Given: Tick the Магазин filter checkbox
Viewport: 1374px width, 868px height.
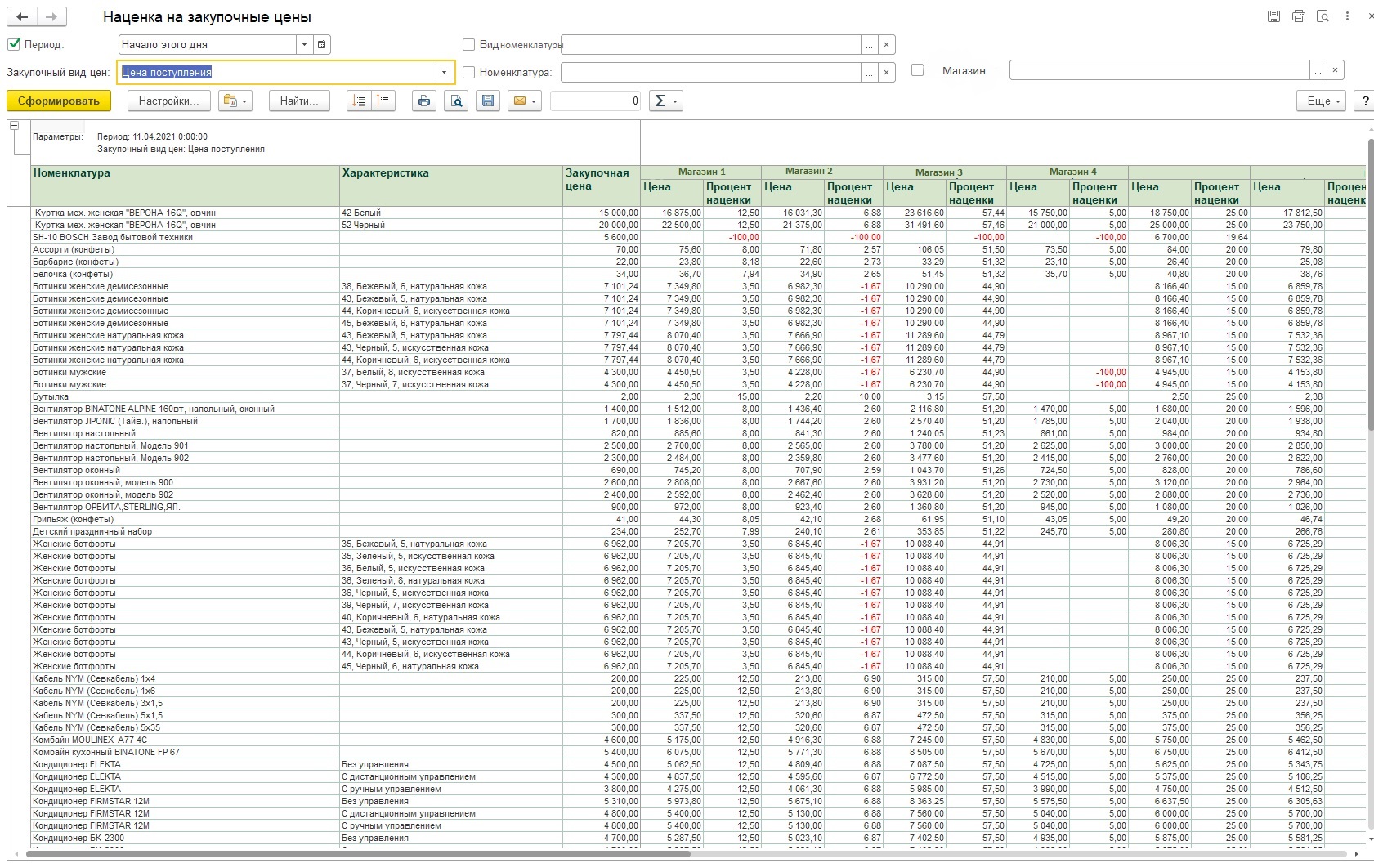Looking at the screenshot, I should 917,71.
